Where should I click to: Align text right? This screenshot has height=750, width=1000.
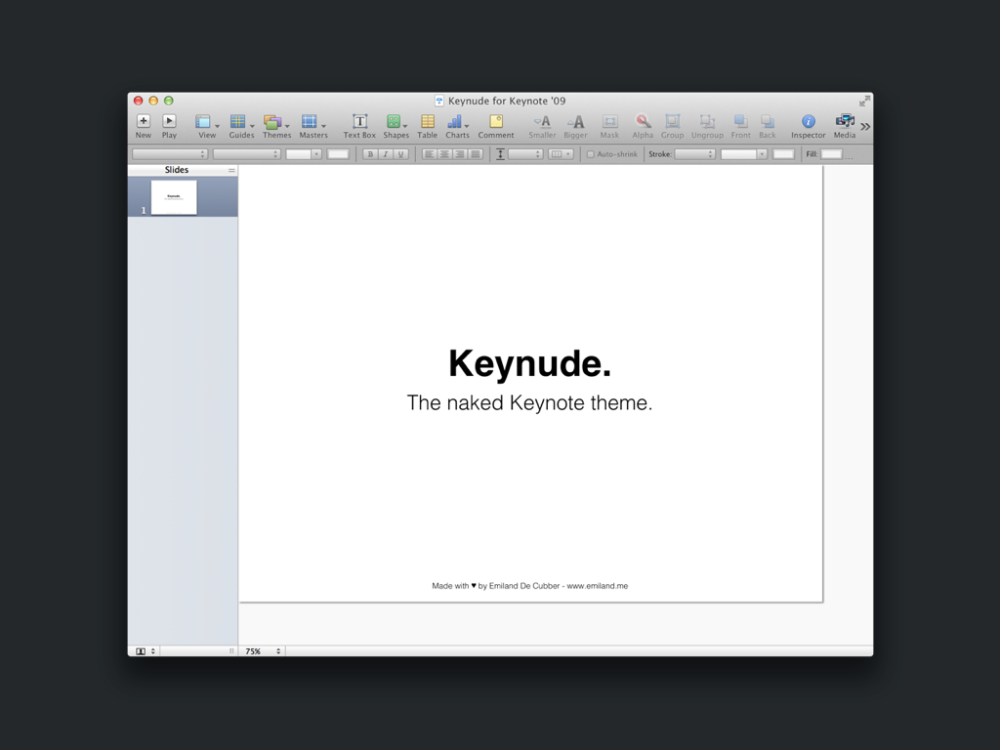click(x=460, y=154)
